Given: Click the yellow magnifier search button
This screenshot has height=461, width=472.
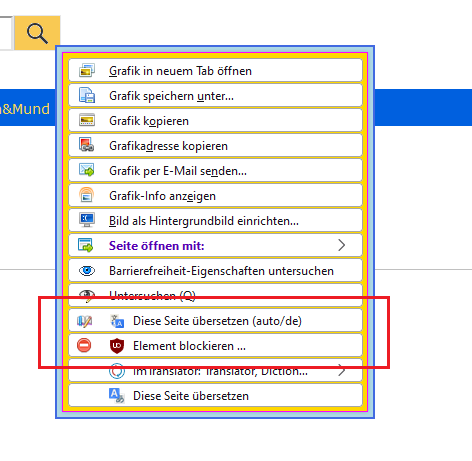Looking at the screenshot, I should 37,33.
